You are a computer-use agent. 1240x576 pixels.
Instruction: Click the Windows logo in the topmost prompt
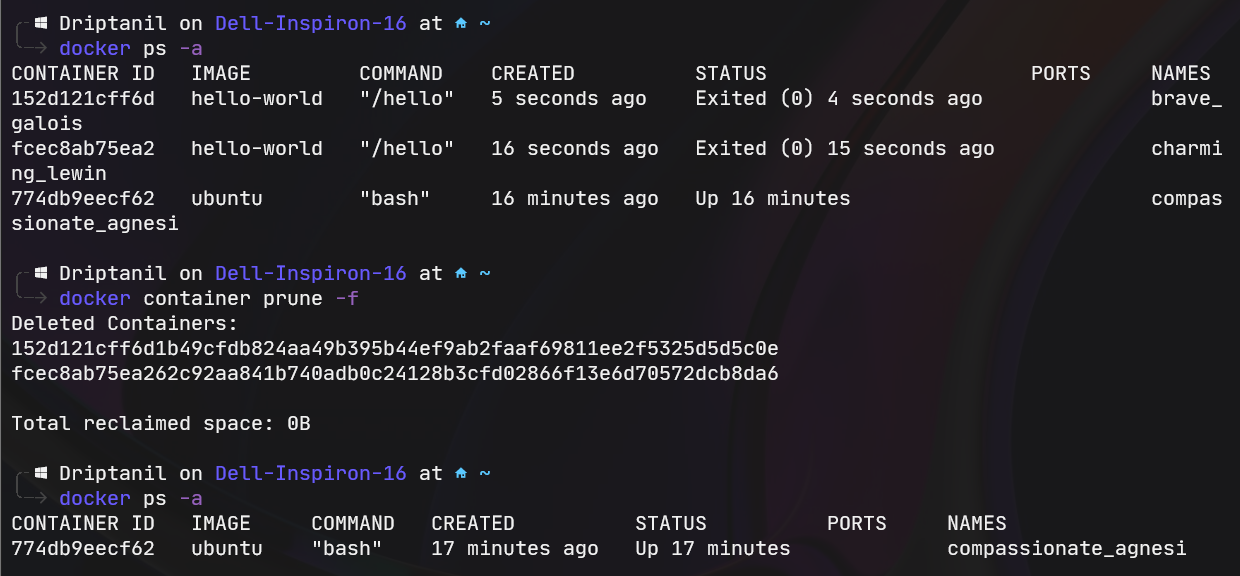(x=40, y=23)
